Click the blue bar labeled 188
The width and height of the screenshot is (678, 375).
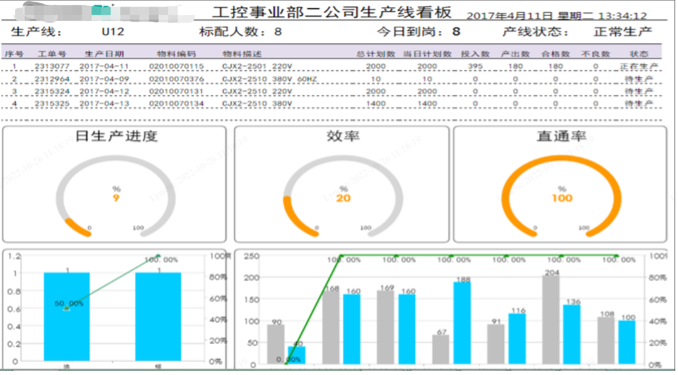[462, 323]
